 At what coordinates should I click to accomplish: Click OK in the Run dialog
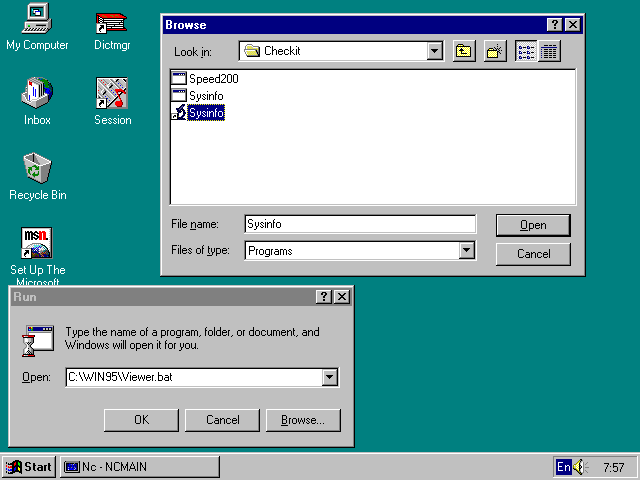[x=141, y=420]
